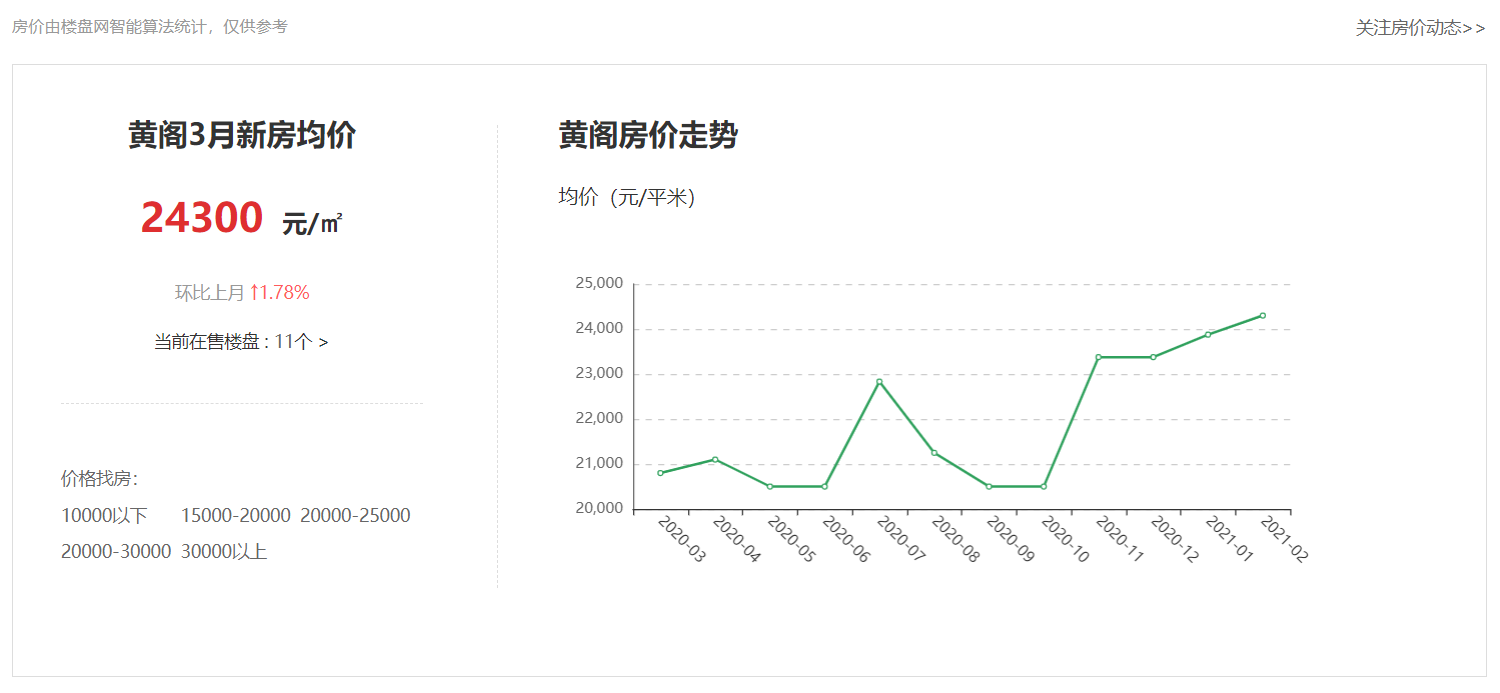This screenshot has width=1500, height=693.
Task: Click the 2021-02 final data point
Action: 1263,315
